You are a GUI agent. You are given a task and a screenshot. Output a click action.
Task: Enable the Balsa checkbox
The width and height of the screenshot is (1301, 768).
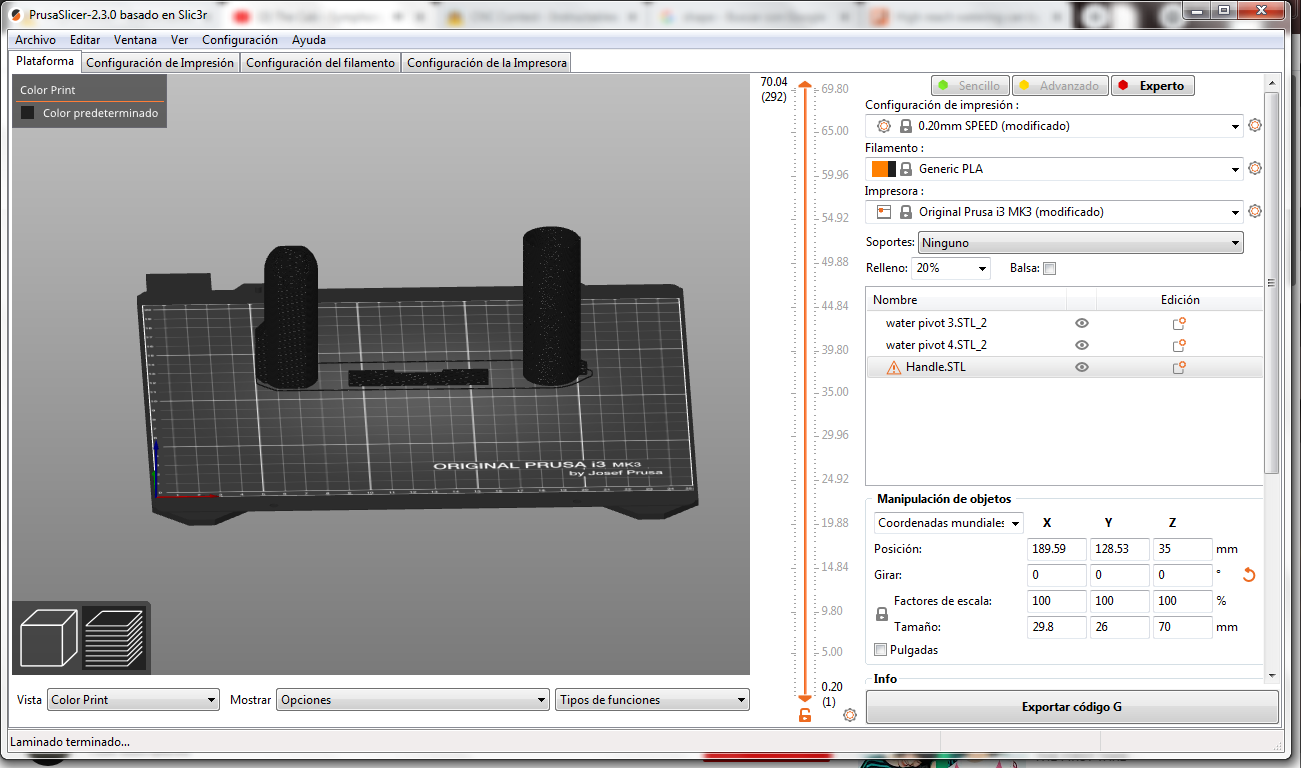tap(1049, 268)
